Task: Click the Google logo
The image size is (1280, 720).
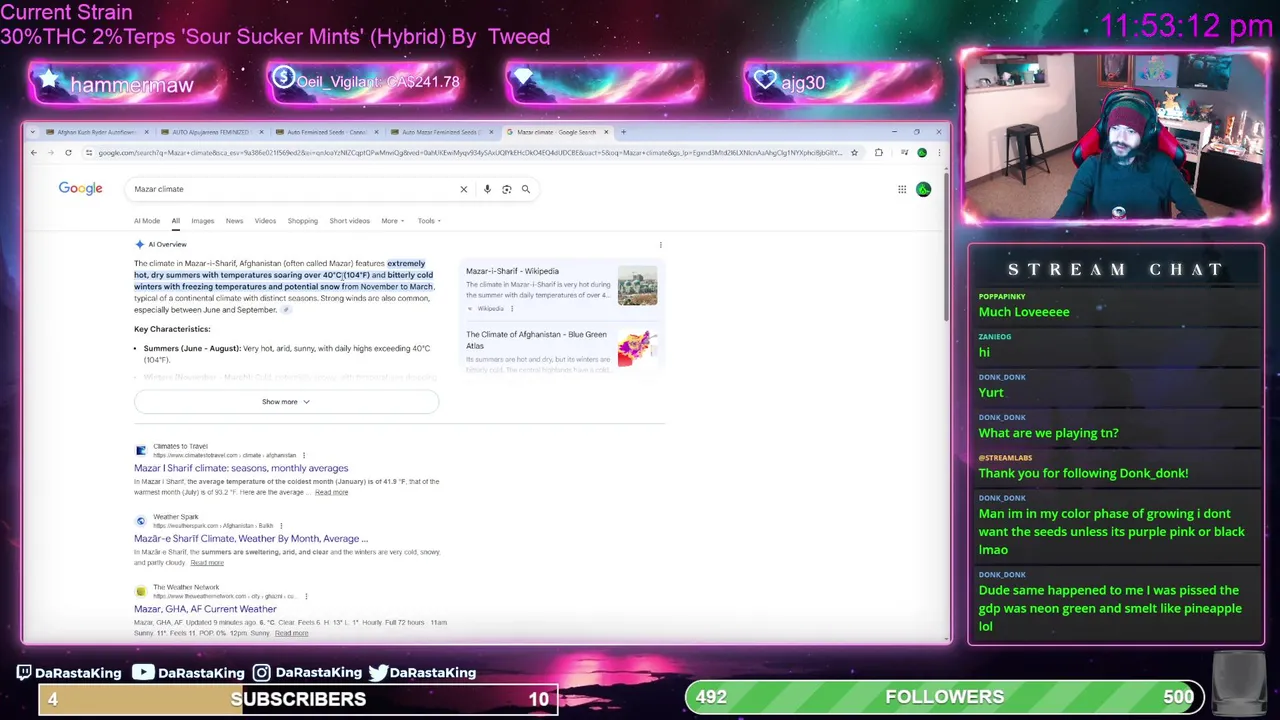Action: click(x=80, y=189)
